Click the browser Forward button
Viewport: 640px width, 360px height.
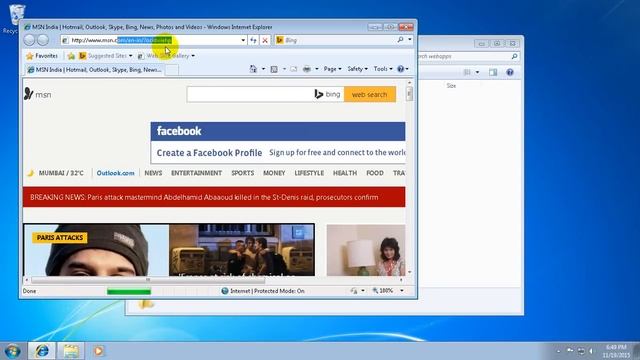tap(43, 40)
